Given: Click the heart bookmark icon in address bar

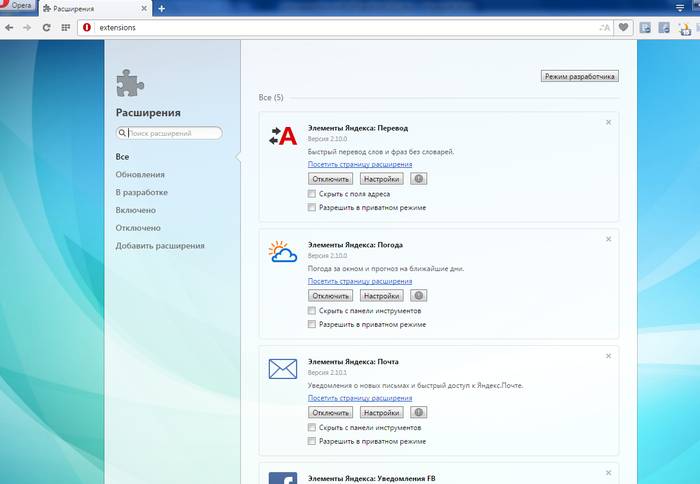Looking at the screenshot, I should (x=624, y=27).
